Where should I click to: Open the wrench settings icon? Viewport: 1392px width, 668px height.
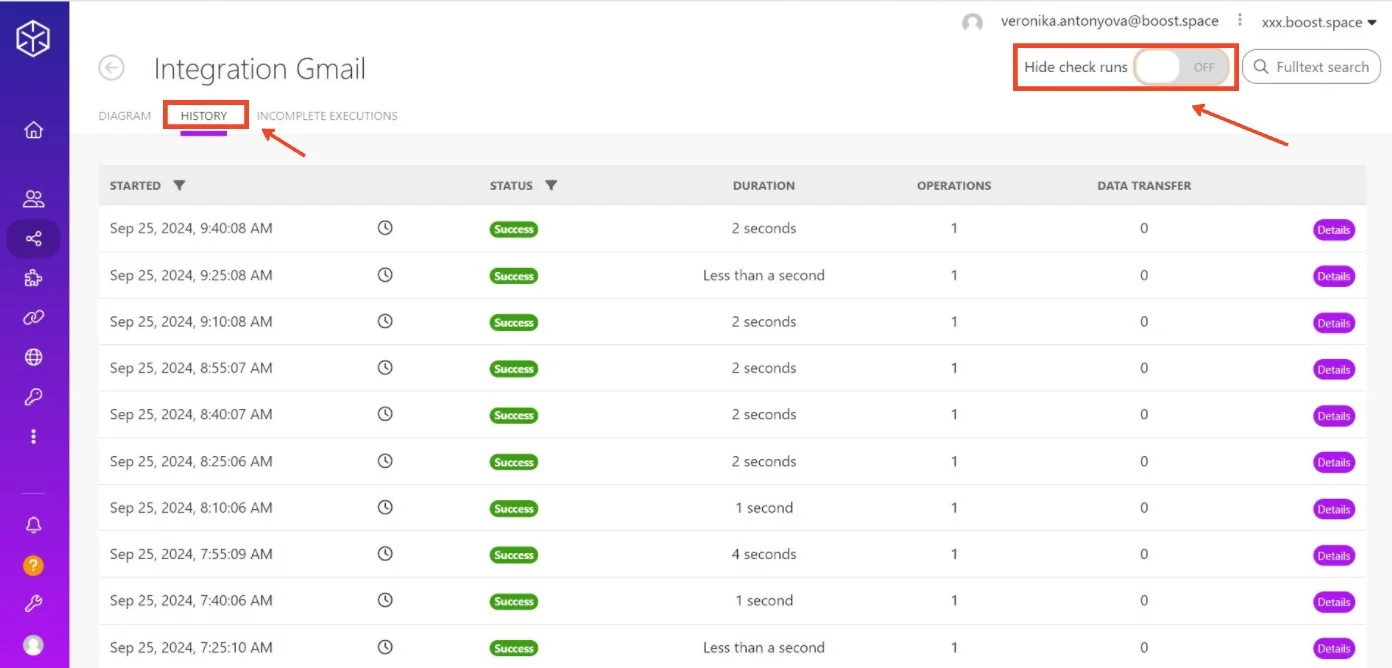click(34, 604)
